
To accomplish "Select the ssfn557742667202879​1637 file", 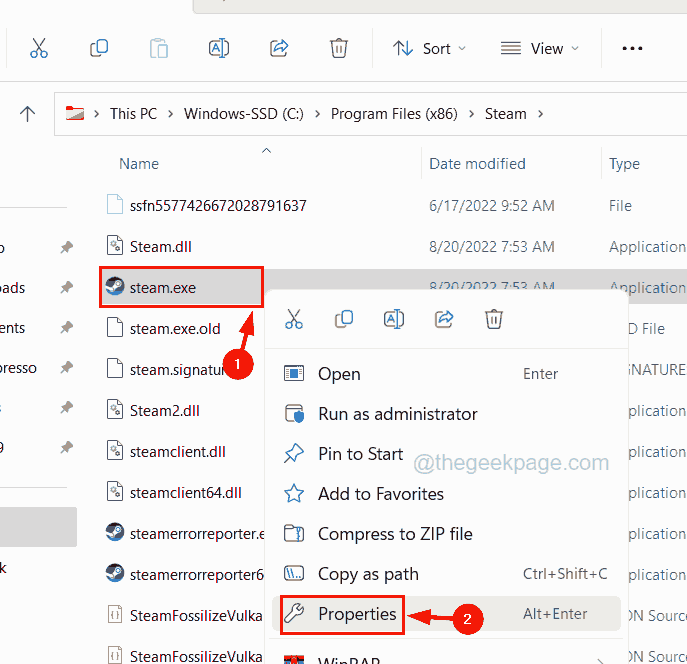I will pos(218,205).
